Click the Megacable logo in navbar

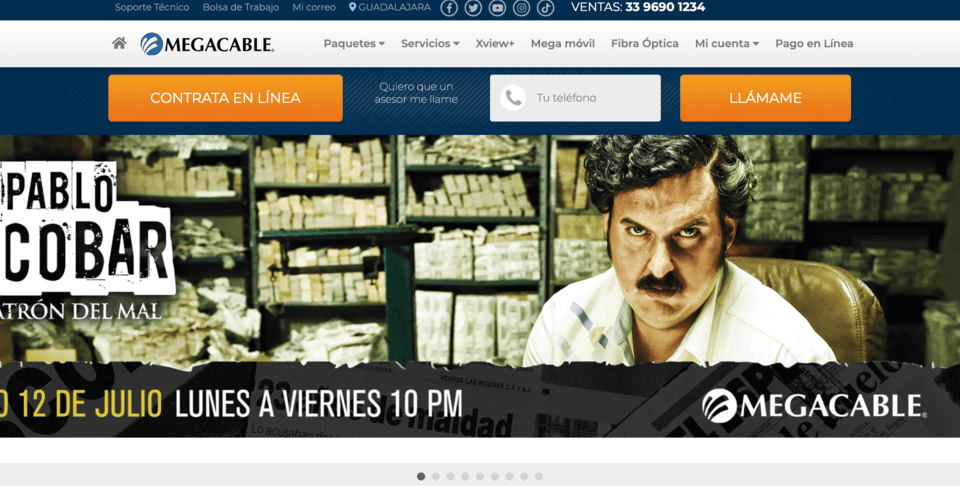click(207, 43)
